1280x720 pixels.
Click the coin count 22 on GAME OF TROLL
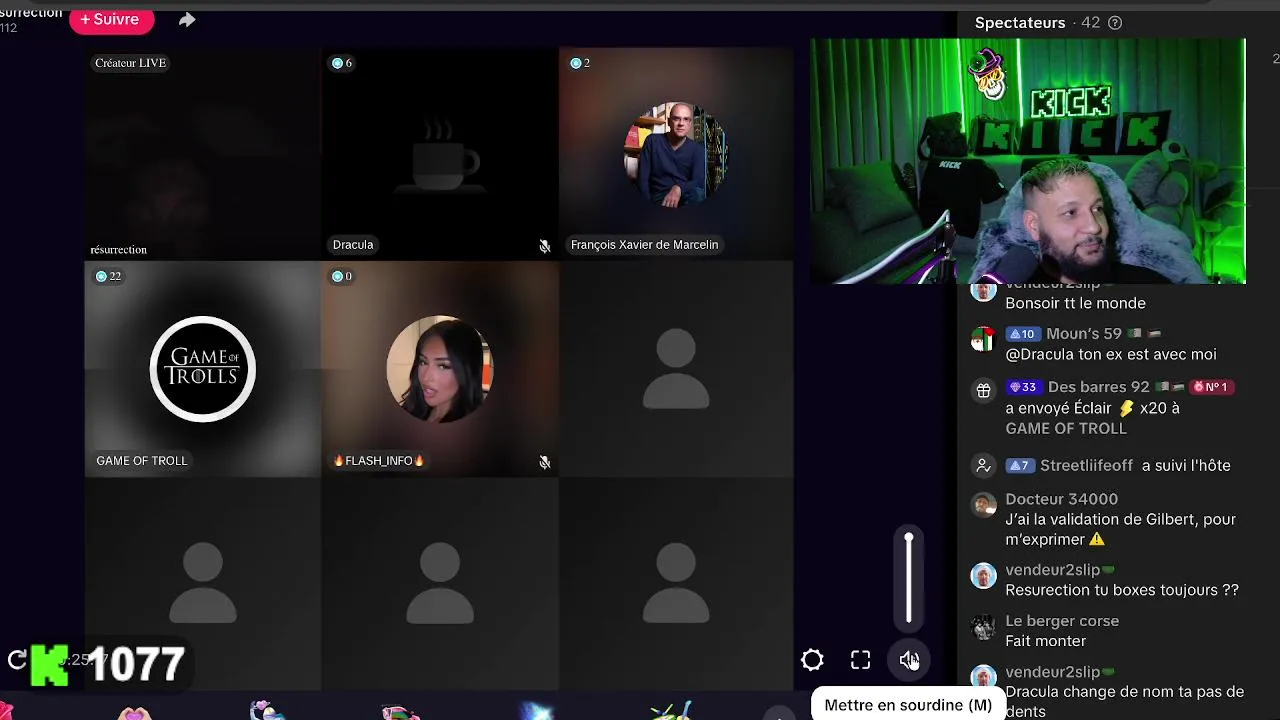(x=108, y=276)
